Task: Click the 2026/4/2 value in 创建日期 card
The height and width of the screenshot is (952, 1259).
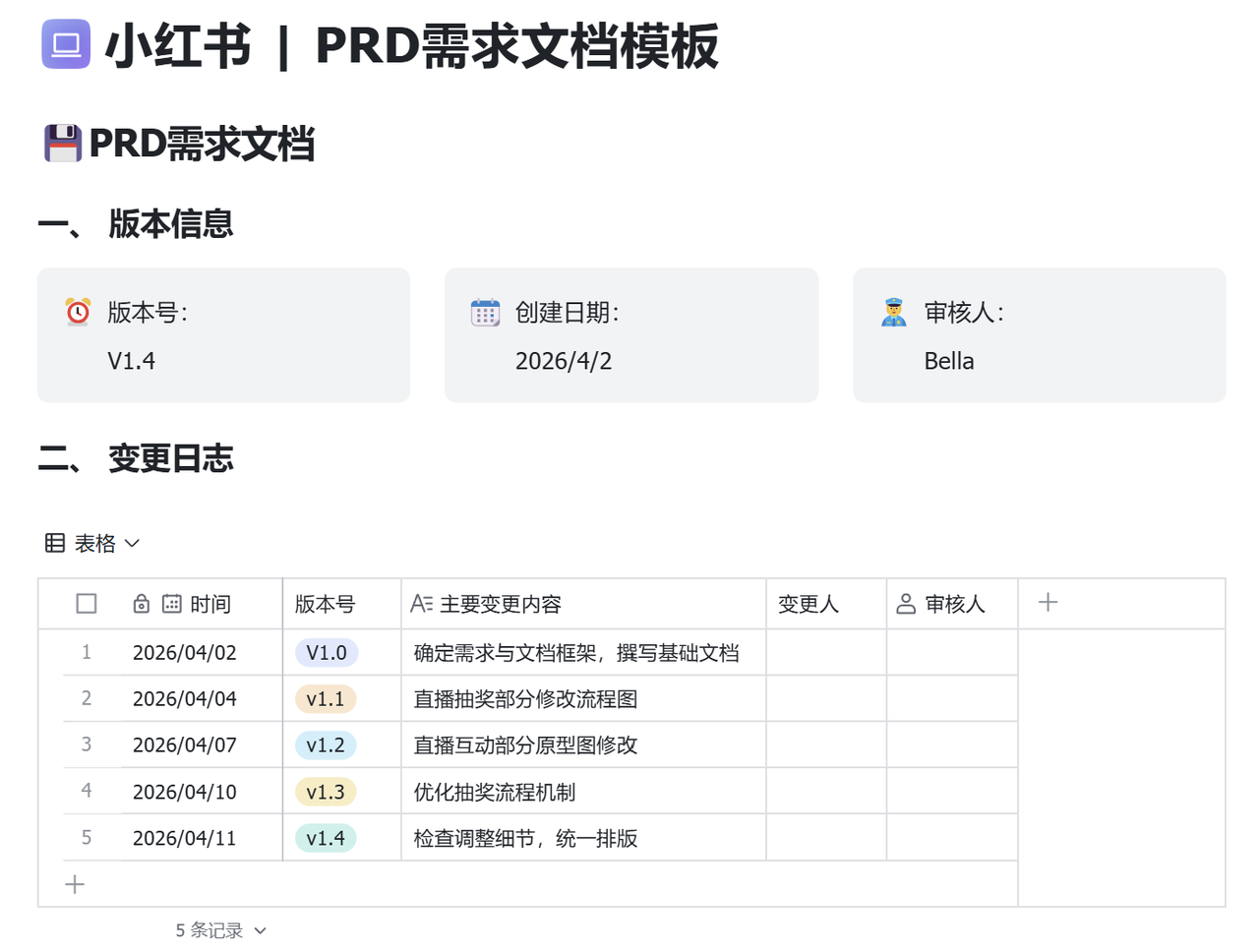Action: point(564,361)
